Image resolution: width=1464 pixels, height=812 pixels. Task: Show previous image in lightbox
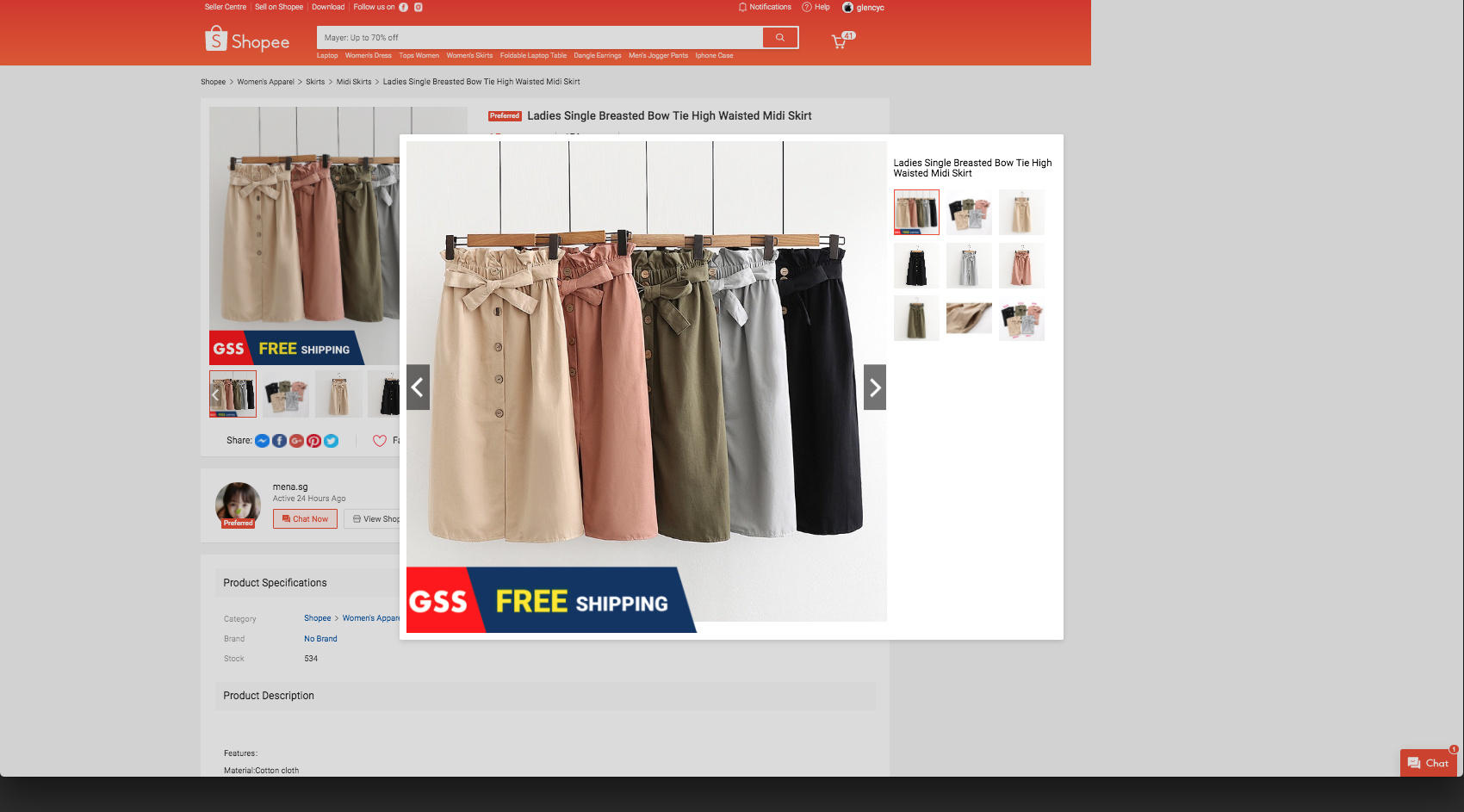pos(418,387)
